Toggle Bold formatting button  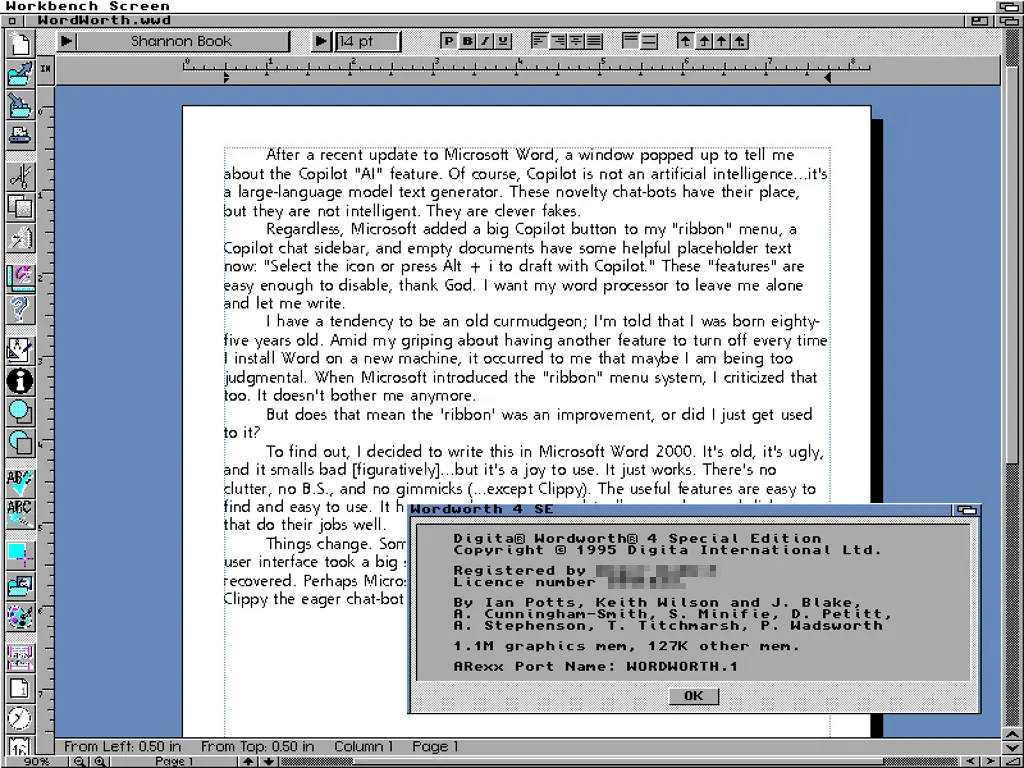point(467,41)
